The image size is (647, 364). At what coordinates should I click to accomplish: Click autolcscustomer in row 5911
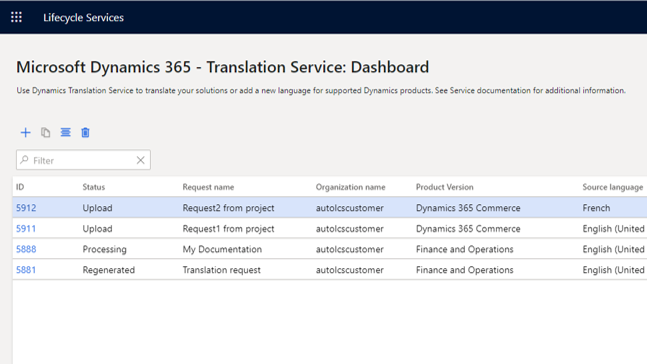pos(349,229)
